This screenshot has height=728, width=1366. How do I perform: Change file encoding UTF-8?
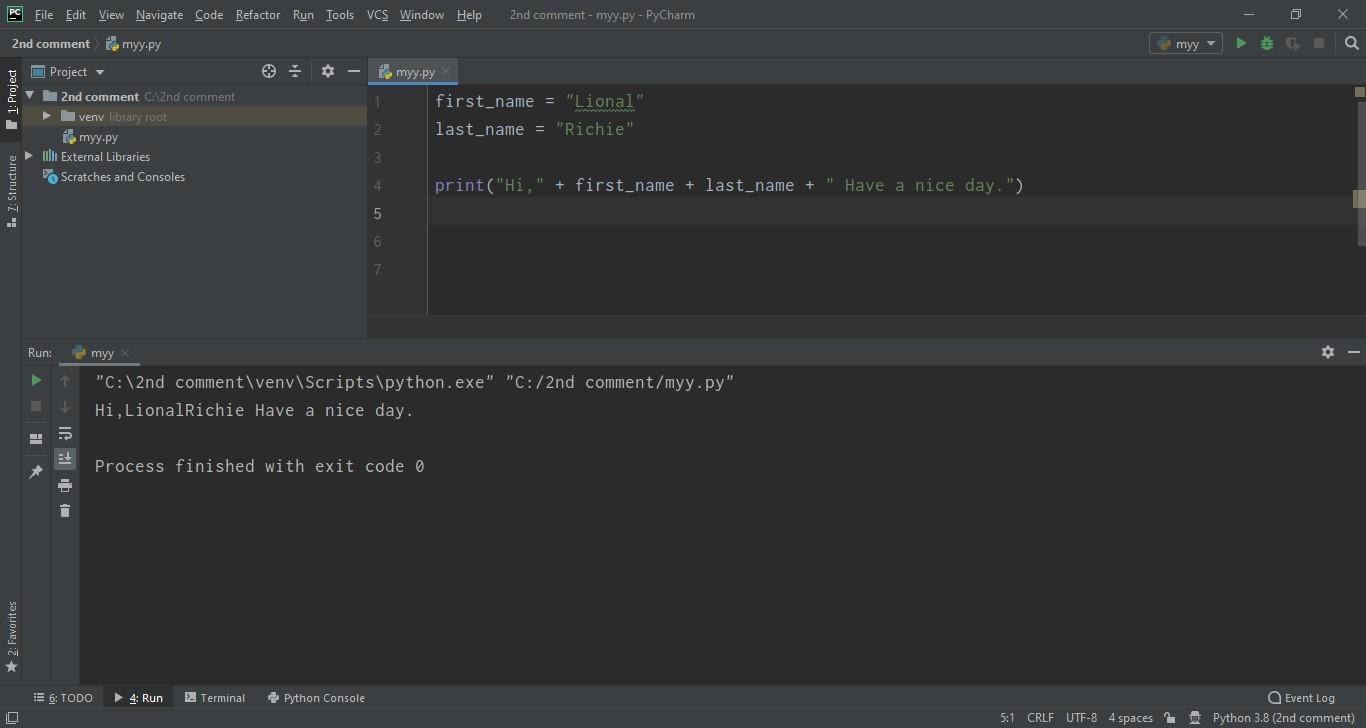1081,718
